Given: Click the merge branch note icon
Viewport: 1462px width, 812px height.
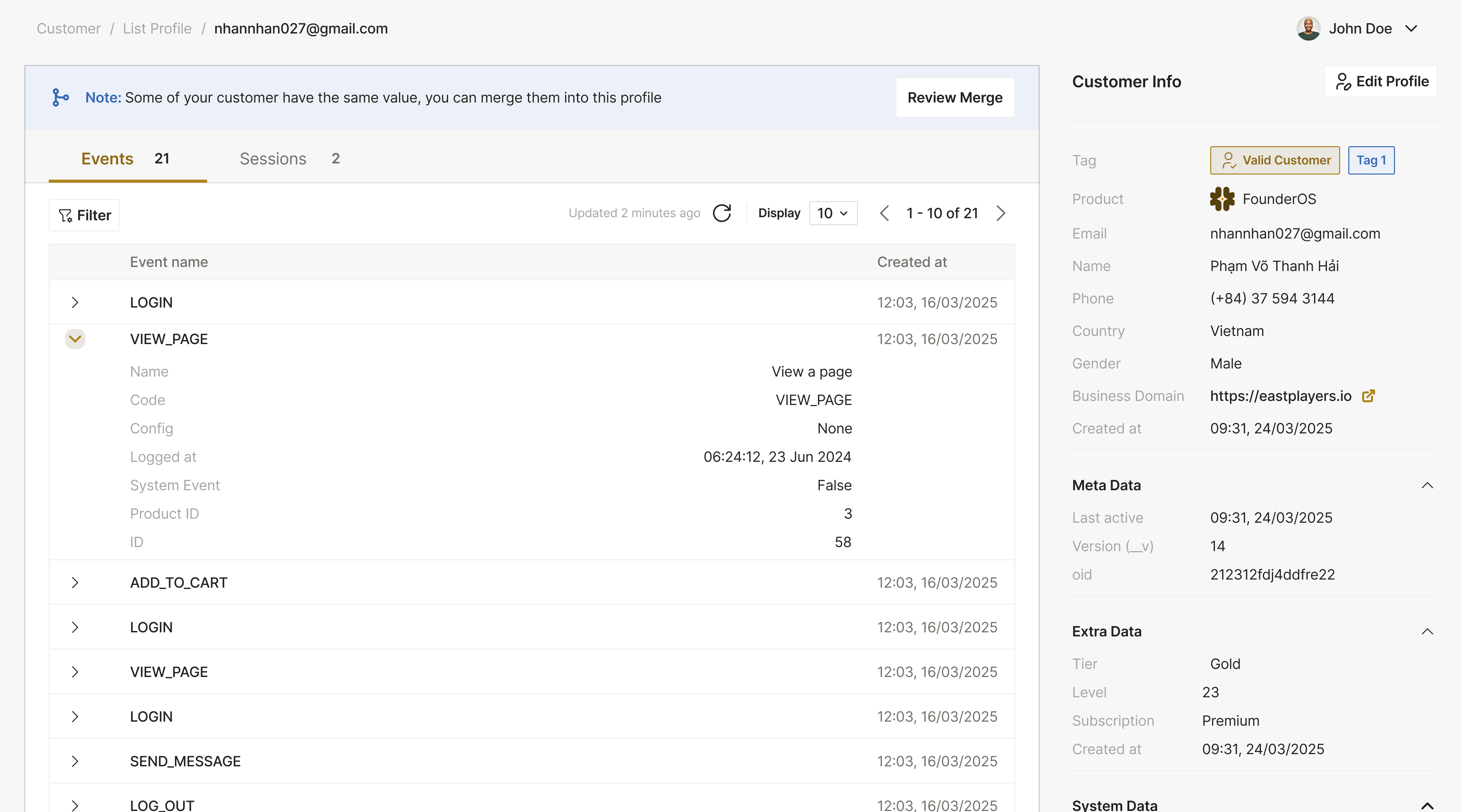Looking at the screenshot, I should pos(60,97).
